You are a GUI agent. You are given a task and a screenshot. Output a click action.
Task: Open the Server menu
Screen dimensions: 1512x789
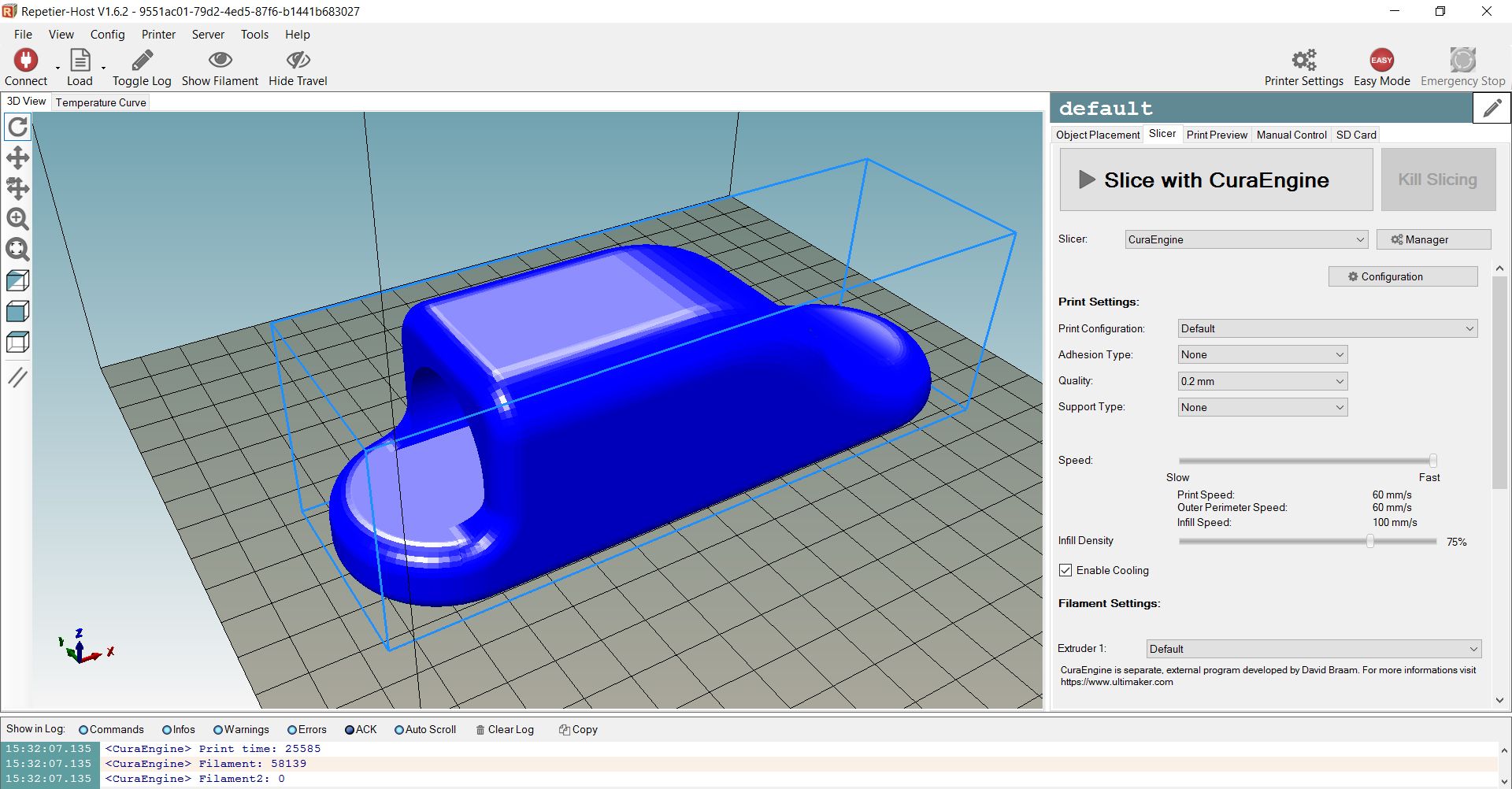click(x=208, y=34)
